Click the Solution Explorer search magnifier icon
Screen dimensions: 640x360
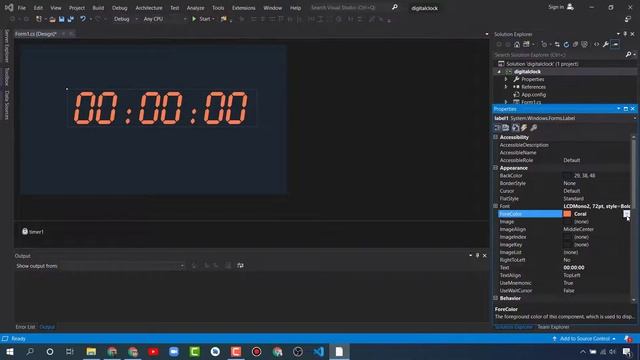tap(629, 55)
